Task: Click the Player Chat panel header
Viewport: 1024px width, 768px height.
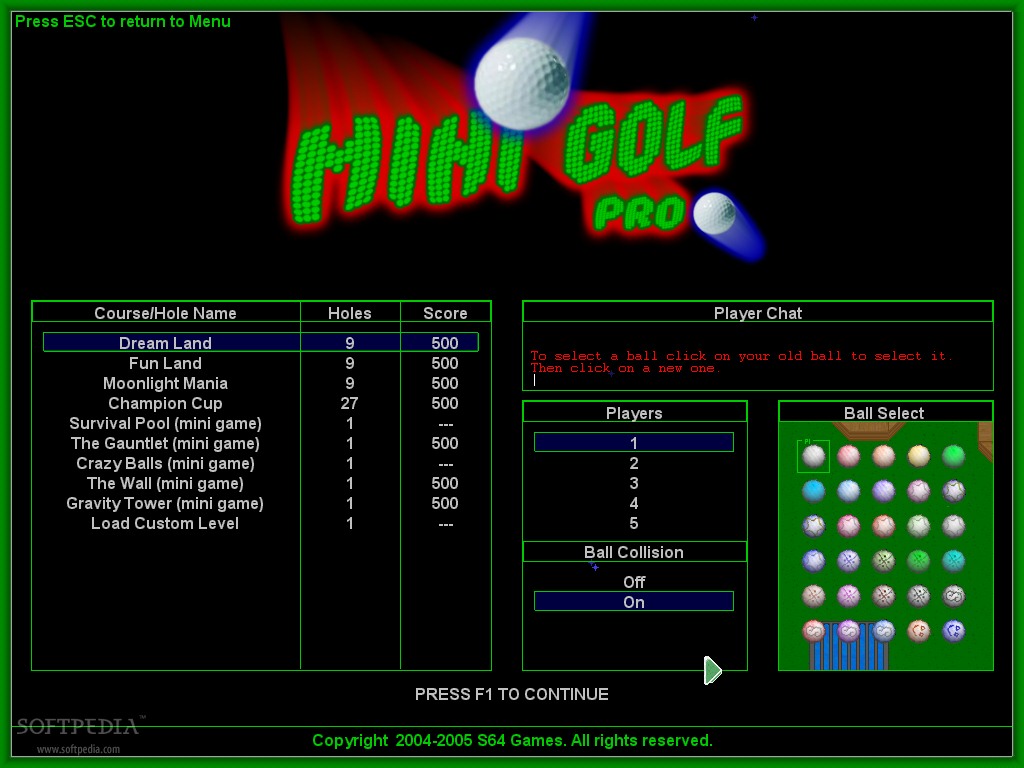Action: (x=758, y=312)
